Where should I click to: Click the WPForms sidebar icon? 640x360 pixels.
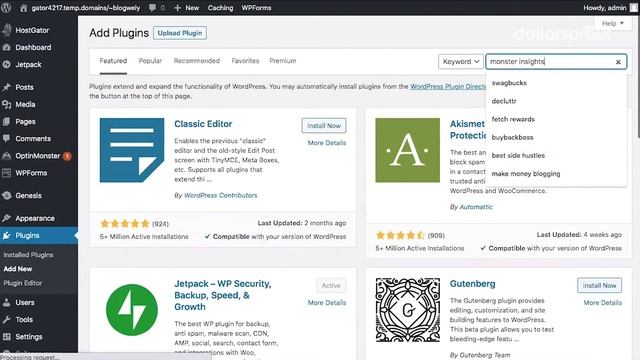(x=7, y=173)
